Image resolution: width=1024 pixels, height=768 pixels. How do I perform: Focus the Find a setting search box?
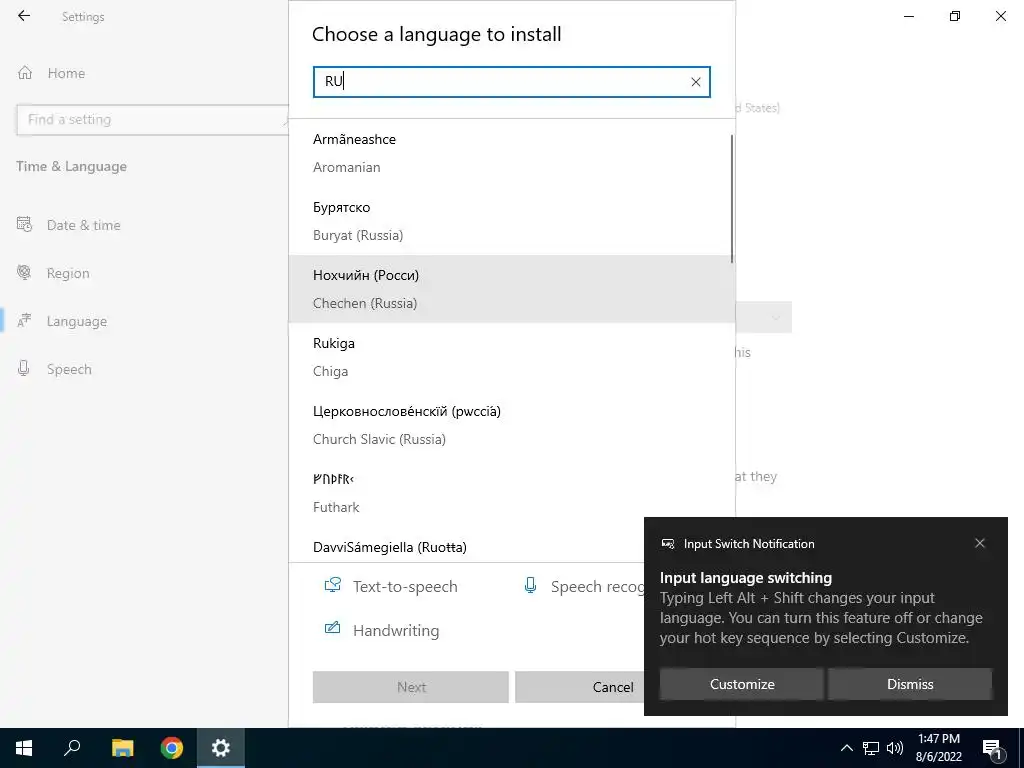click(152, 120)
